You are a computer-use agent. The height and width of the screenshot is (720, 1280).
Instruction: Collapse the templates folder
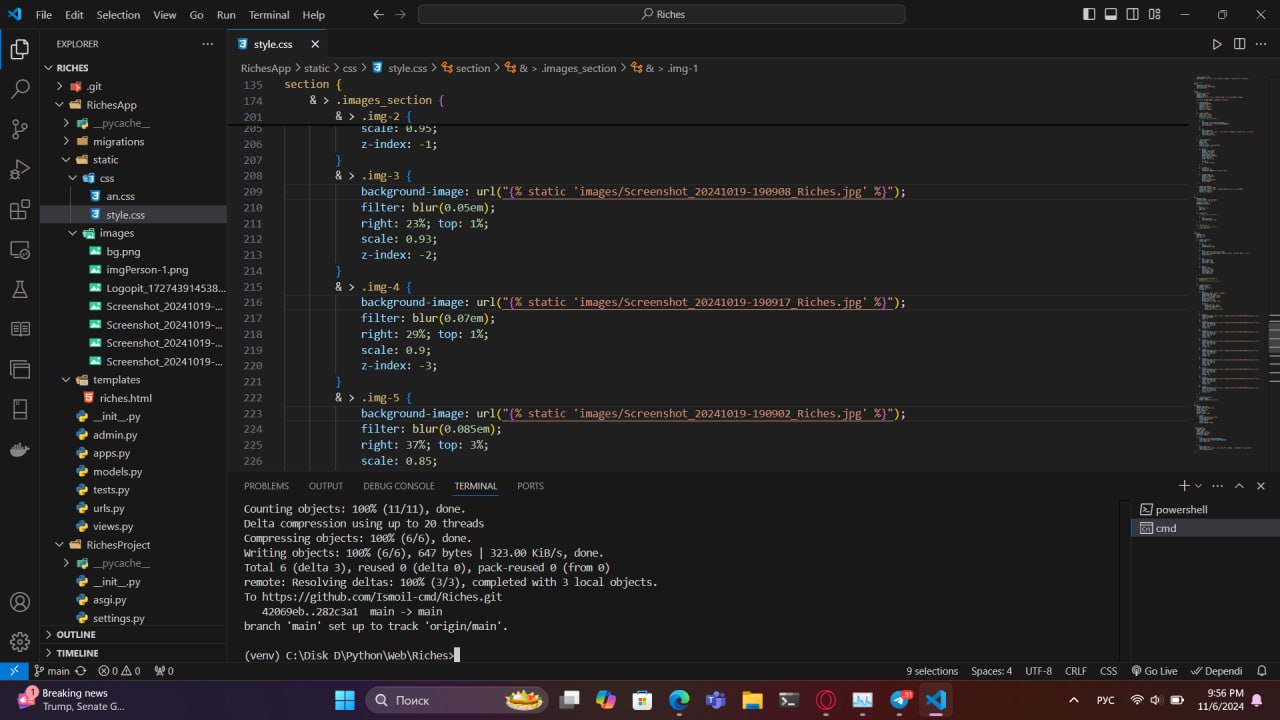pos(116,380)
